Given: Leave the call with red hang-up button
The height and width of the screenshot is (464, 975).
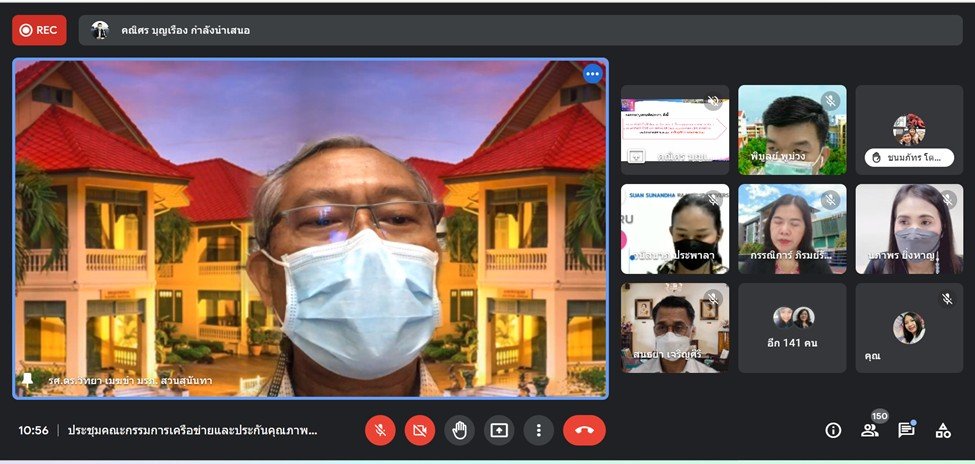Looking at the screenshot, I should [584, 430].
